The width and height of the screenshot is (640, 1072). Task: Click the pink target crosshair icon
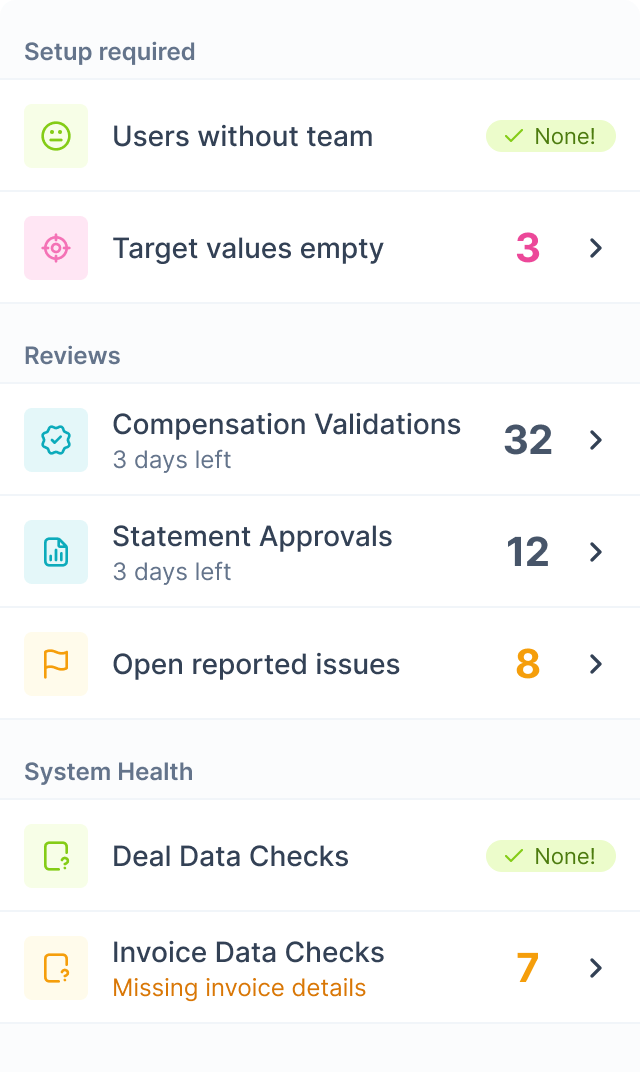[56, 248]
